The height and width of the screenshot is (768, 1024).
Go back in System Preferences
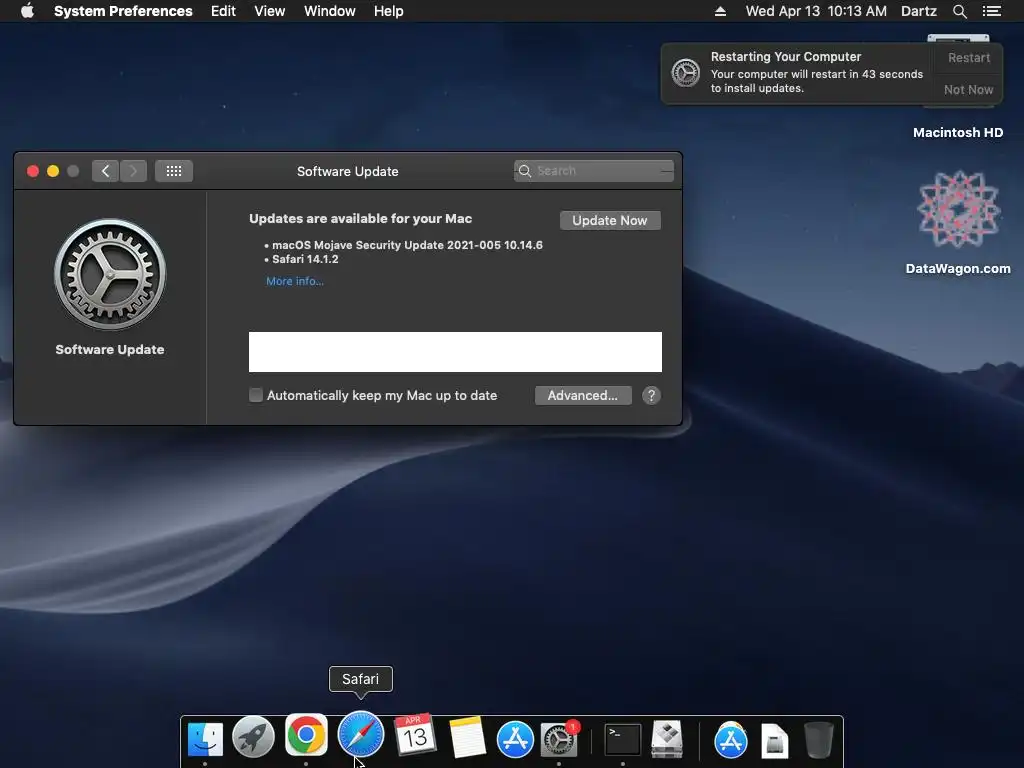pyautogui.click(x=105, y=171)
